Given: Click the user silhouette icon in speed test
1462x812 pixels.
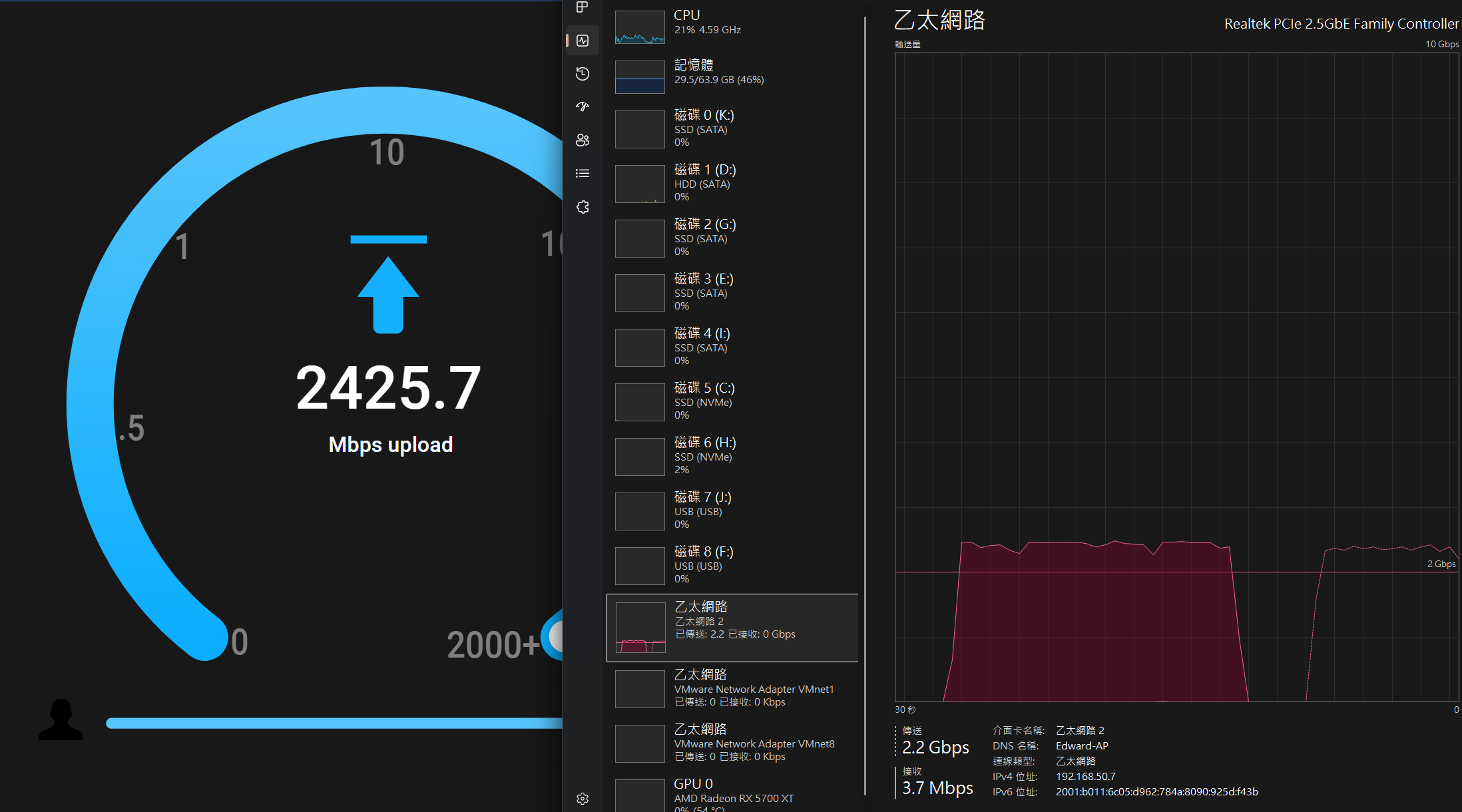Looking at the screenshot, I should point(61,719).
